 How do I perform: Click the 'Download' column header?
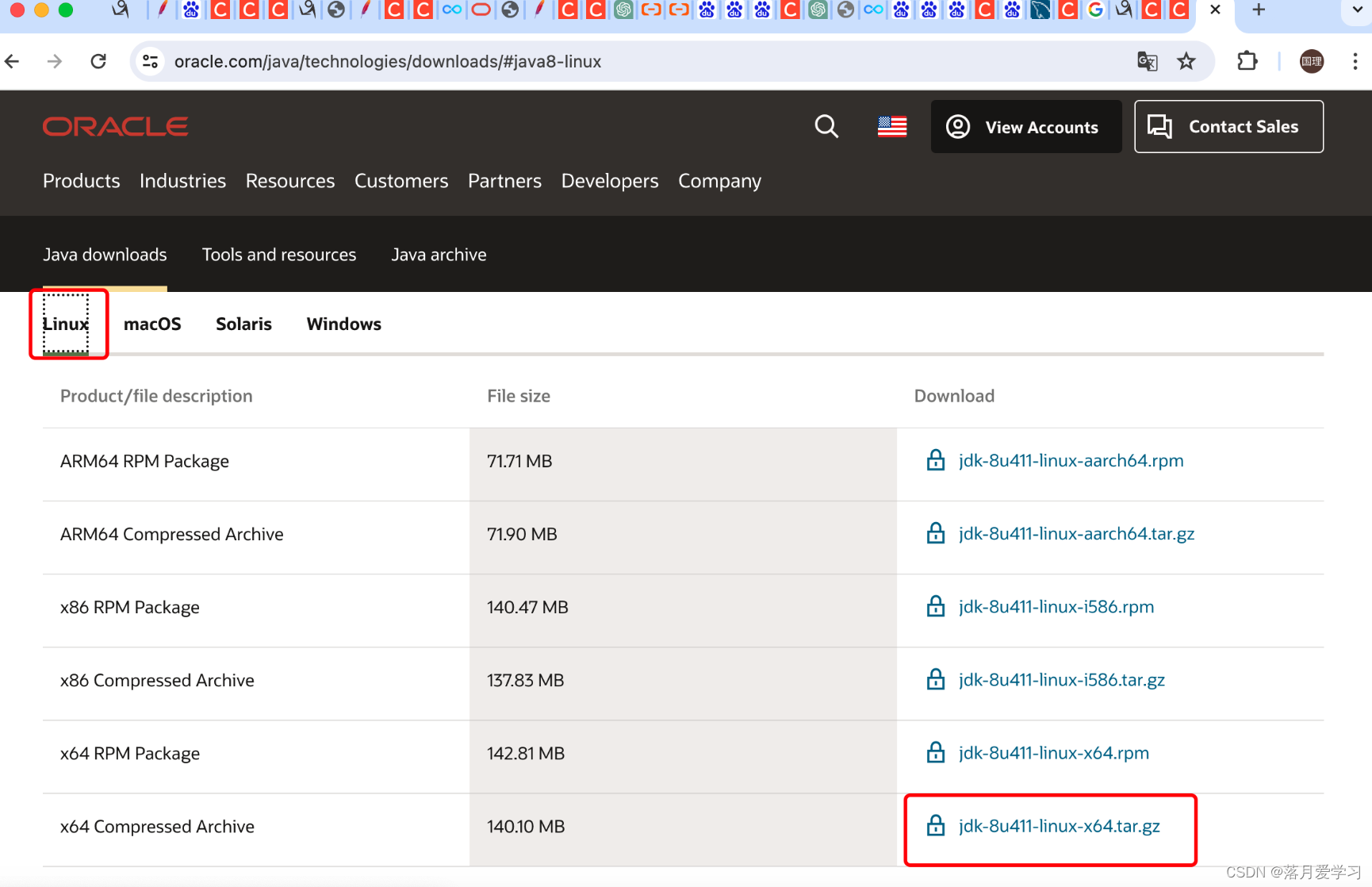click(x=954, y=396)
